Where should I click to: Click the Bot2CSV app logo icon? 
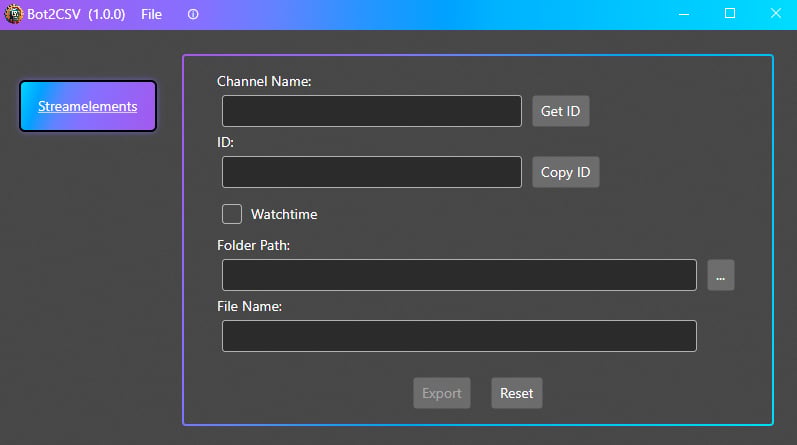(14, 14)
